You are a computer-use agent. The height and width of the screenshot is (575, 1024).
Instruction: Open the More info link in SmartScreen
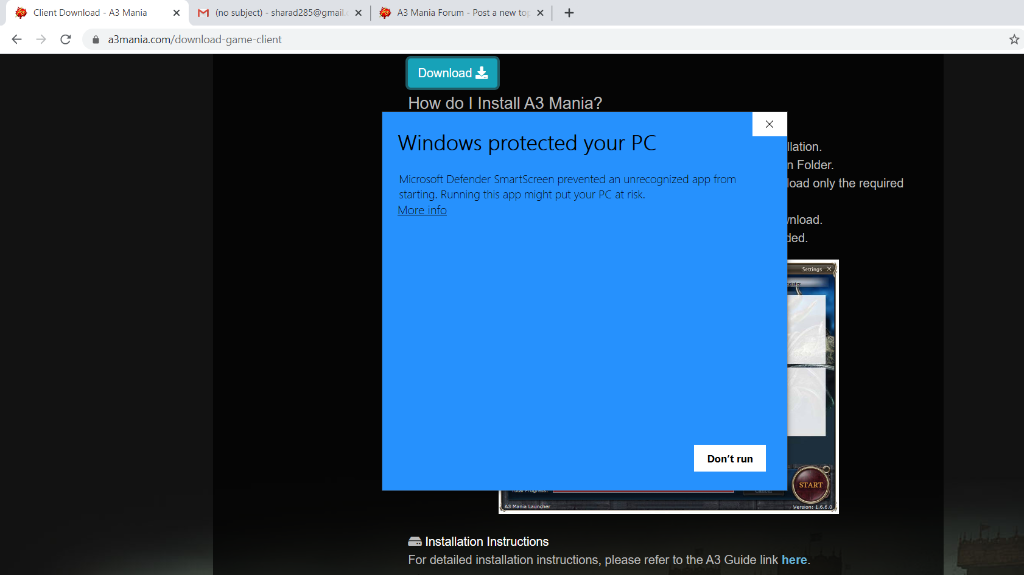[x=422, y=210]
